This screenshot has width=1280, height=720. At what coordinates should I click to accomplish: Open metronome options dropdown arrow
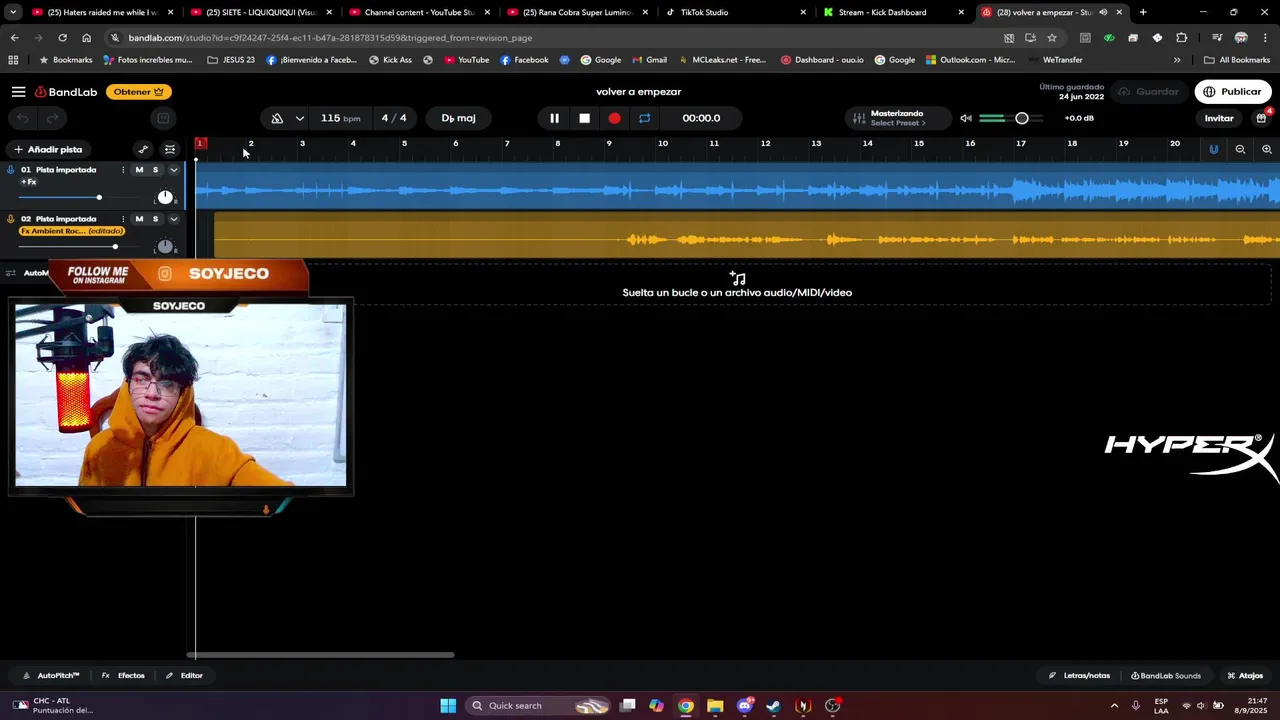click(299, 118)
